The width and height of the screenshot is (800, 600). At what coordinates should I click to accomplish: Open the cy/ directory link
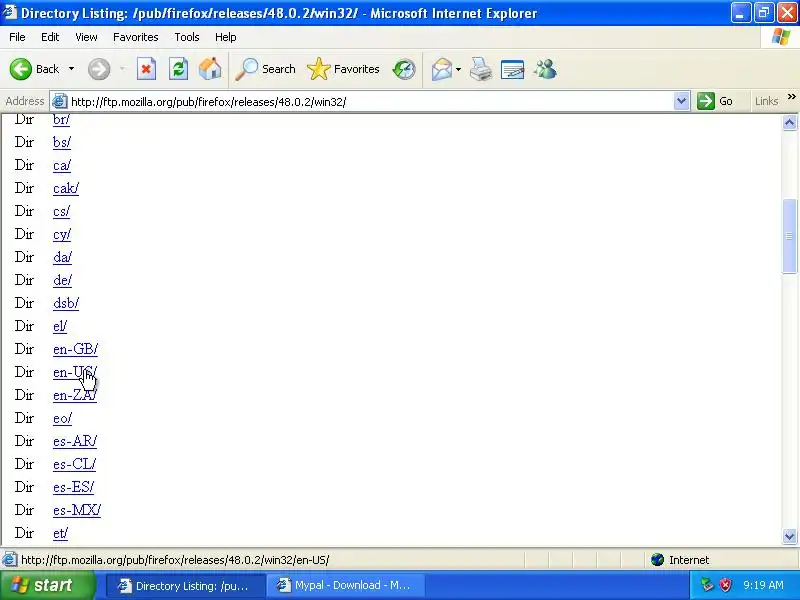(x=62, y=235)
